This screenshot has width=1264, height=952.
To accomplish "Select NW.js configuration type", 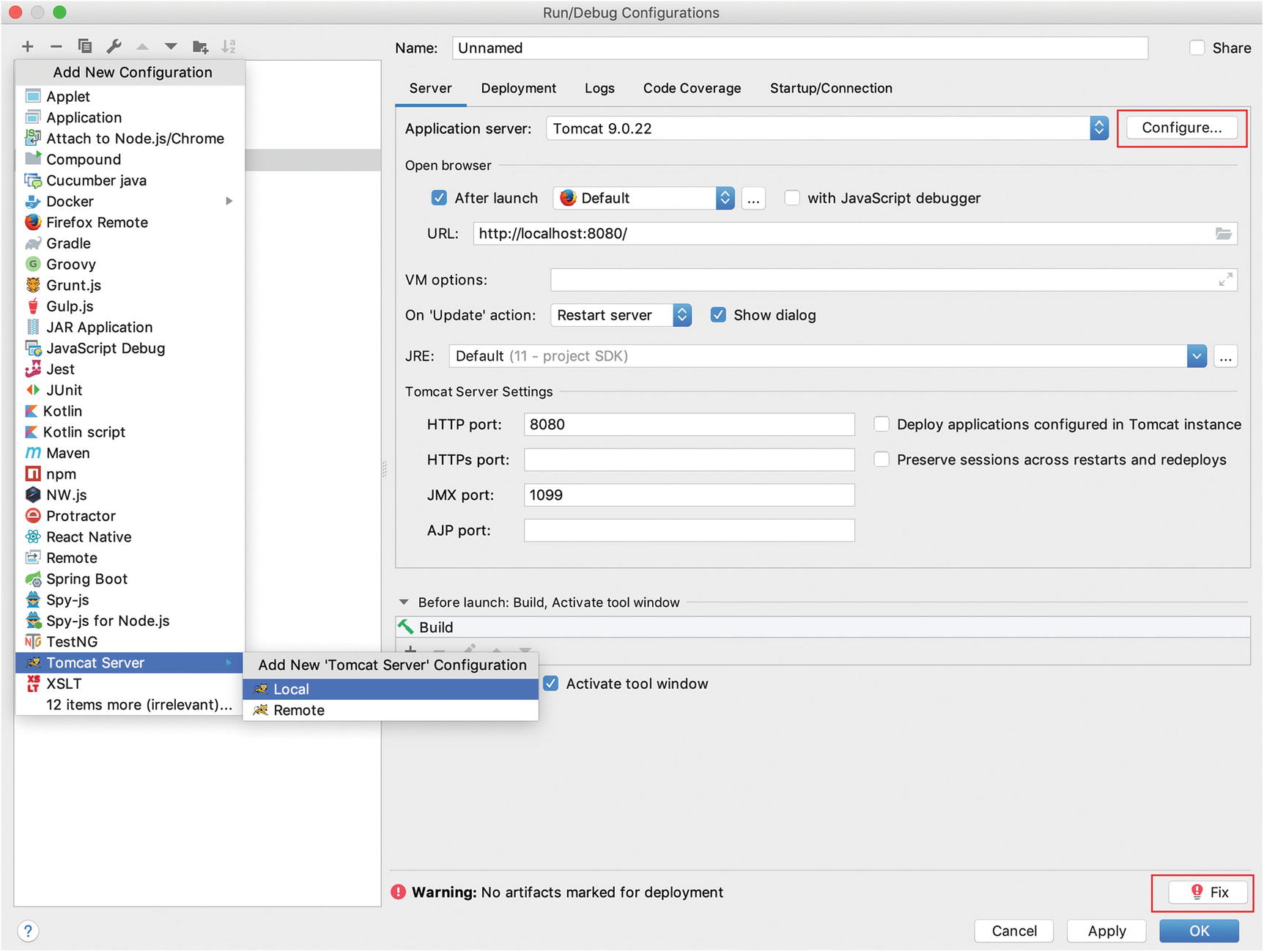I will pyautogui.click(x=130, y=495).
